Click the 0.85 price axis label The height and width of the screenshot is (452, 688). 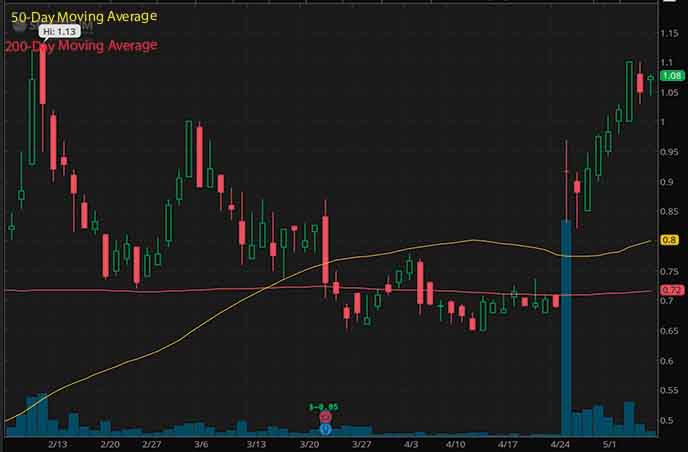click(x=669, y=212)
